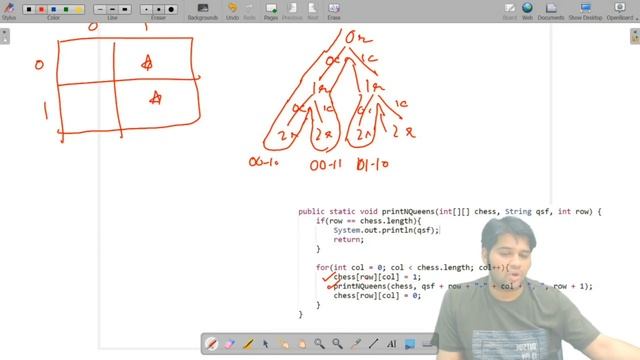Select the blue pen color
Screen dimensions: 640x360
53,9
